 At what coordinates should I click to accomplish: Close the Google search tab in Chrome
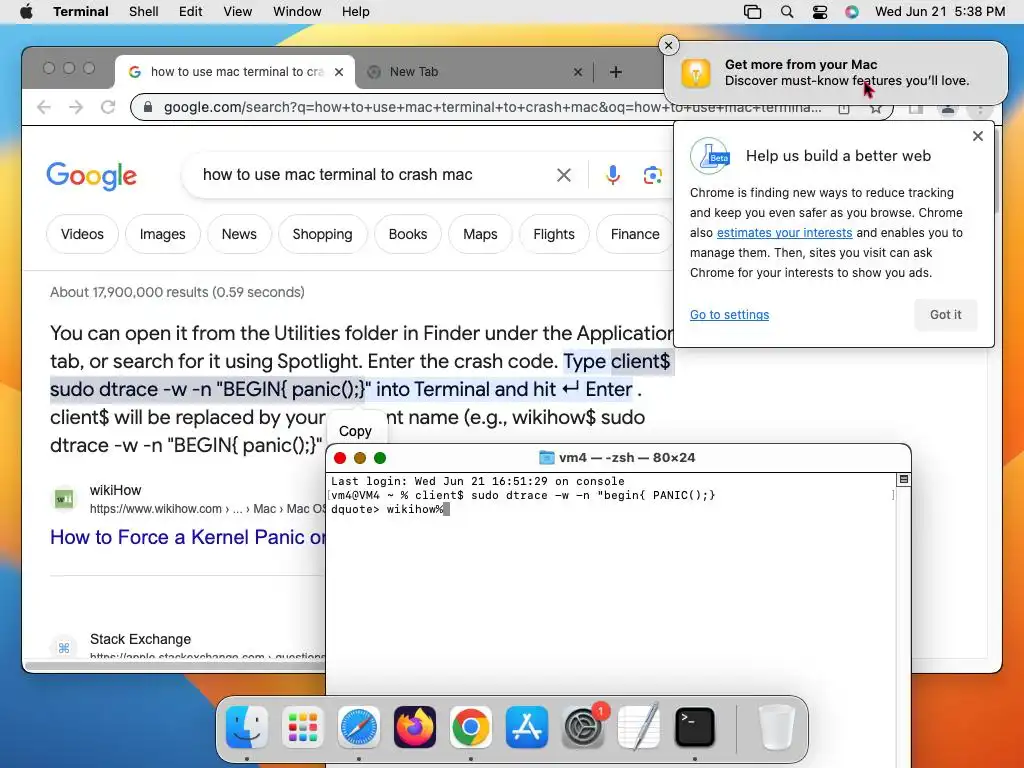click(339, 72)
